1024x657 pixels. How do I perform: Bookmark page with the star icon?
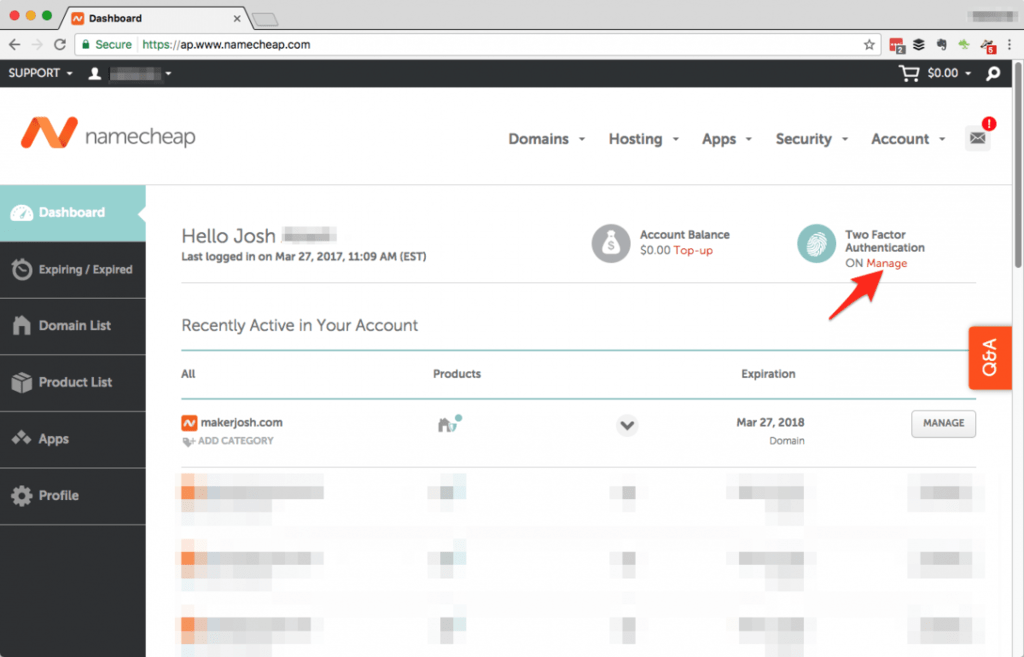point(869,44)
